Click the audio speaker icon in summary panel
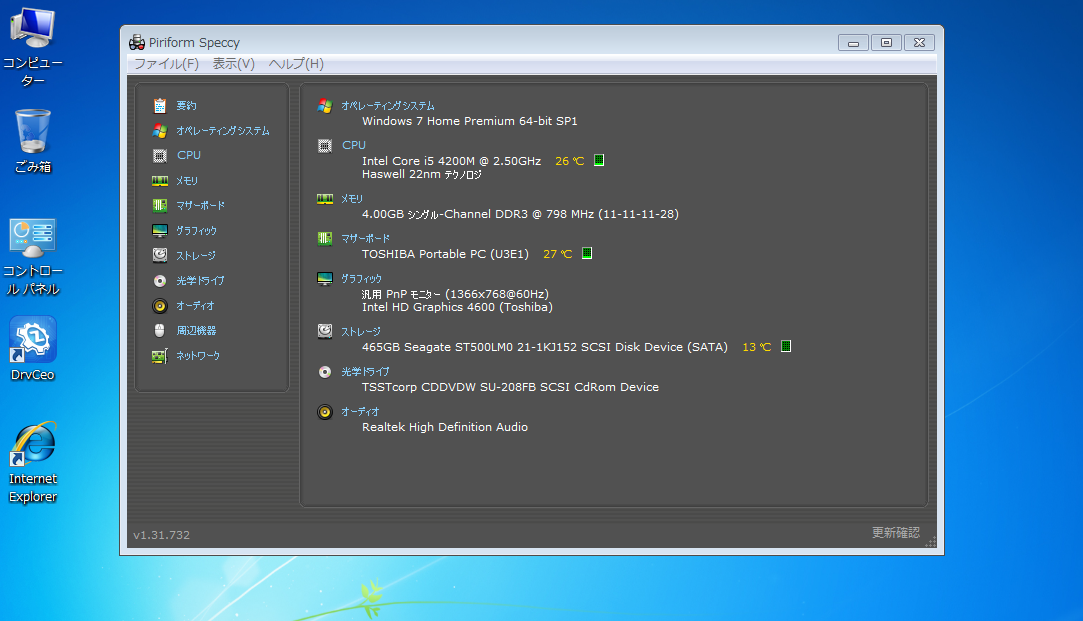This screenshot has height=621, width=1083. 325,412
